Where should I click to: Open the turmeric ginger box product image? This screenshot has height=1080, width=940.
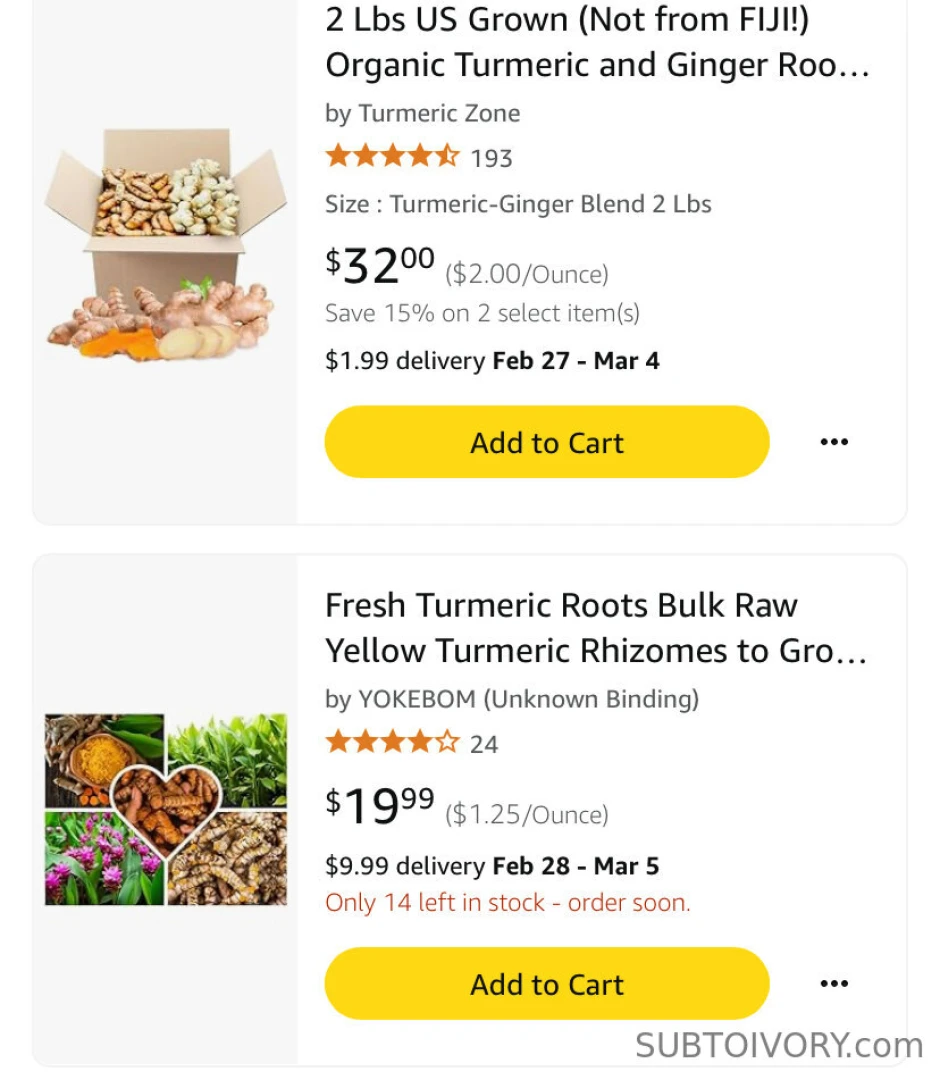pyautogui.click(x=165, y=246)
